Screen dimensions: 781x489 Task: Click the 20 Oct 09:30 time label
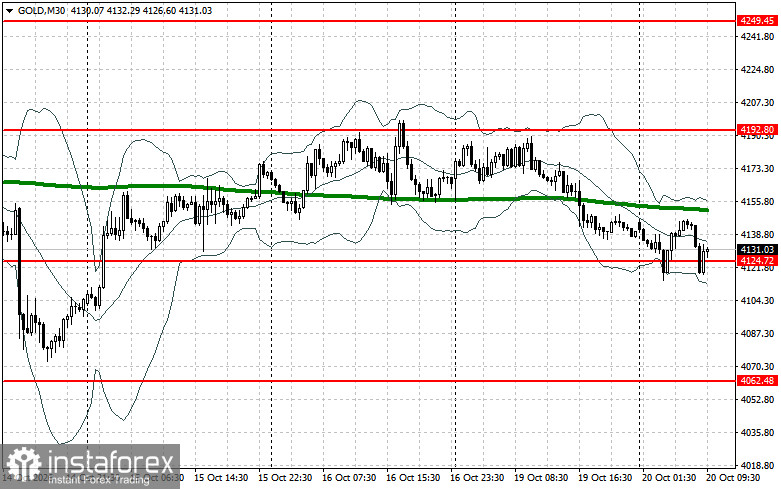733,477
